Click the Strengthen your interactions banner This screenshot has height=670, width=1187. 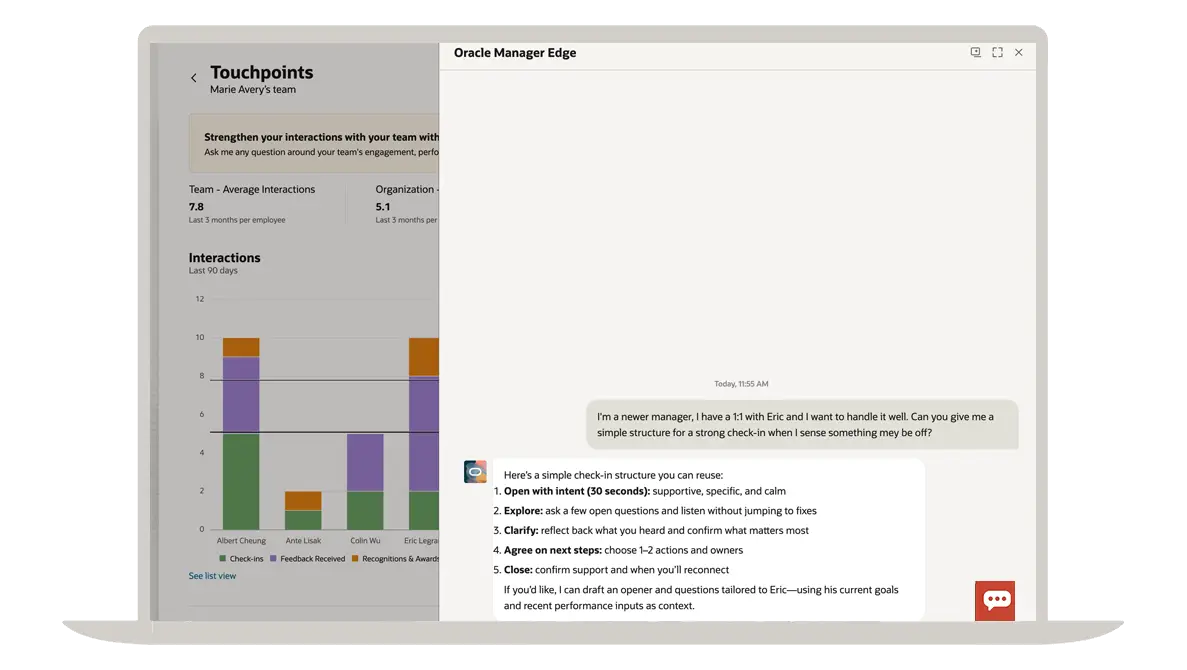tap(314, 144)
